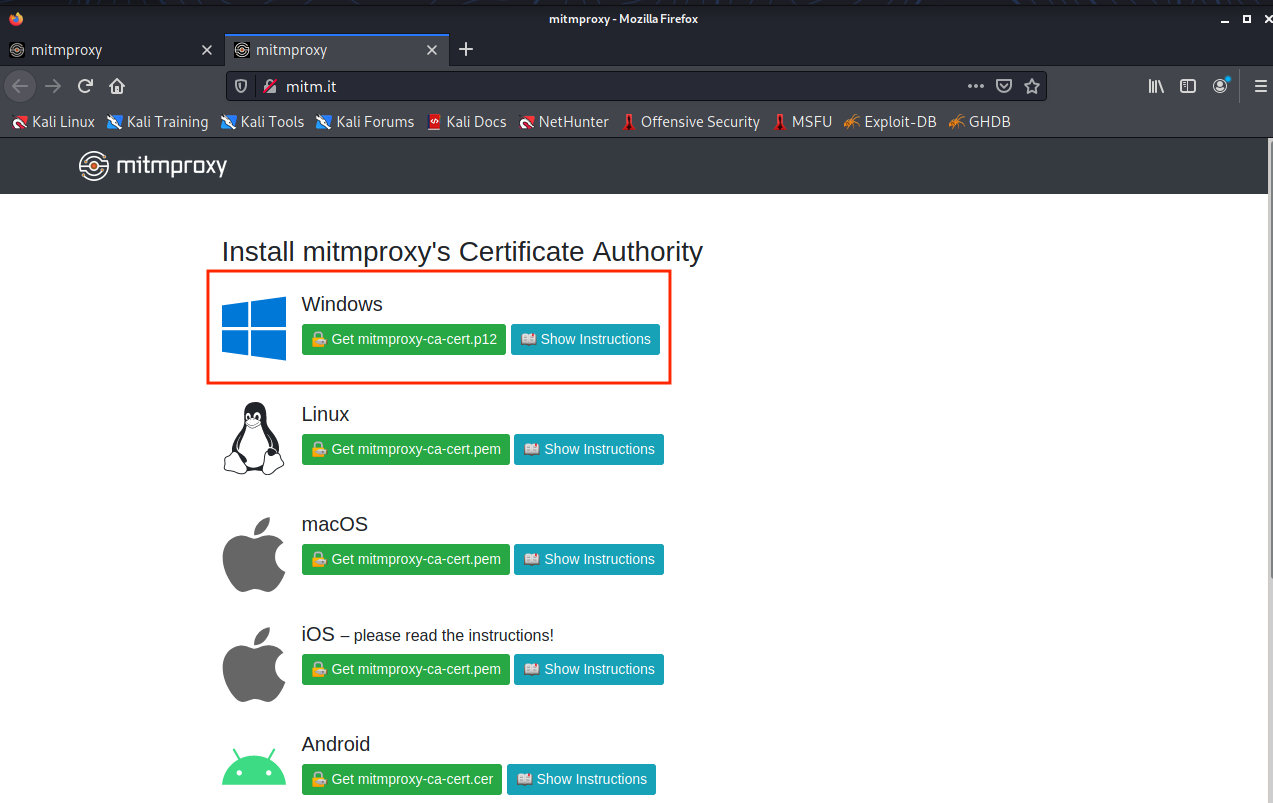Open the tracking protection shield icon
Viewport: 1273px width, 803px height.
click(x=241, y=87)
